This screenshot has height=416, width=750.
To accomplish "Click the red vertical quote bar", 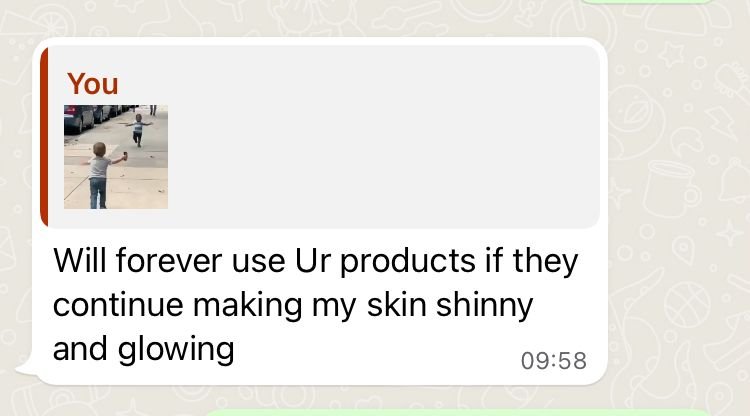I will tap(44, 137).
